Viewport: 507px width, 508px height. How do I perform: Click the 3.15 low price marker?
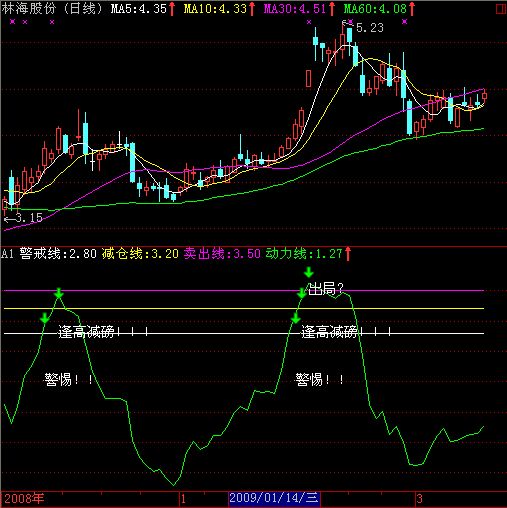pyautogui.click(x=29, y=218)
